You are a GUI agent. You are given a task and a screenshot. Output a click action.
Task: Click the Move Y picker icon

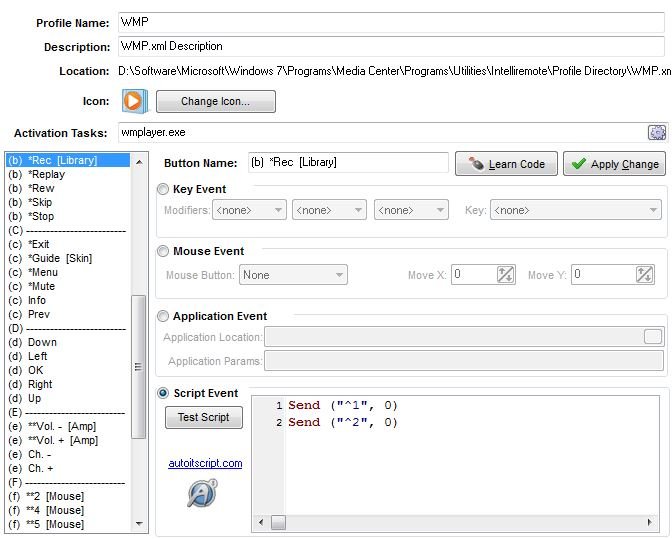click(x=644, y=274)
